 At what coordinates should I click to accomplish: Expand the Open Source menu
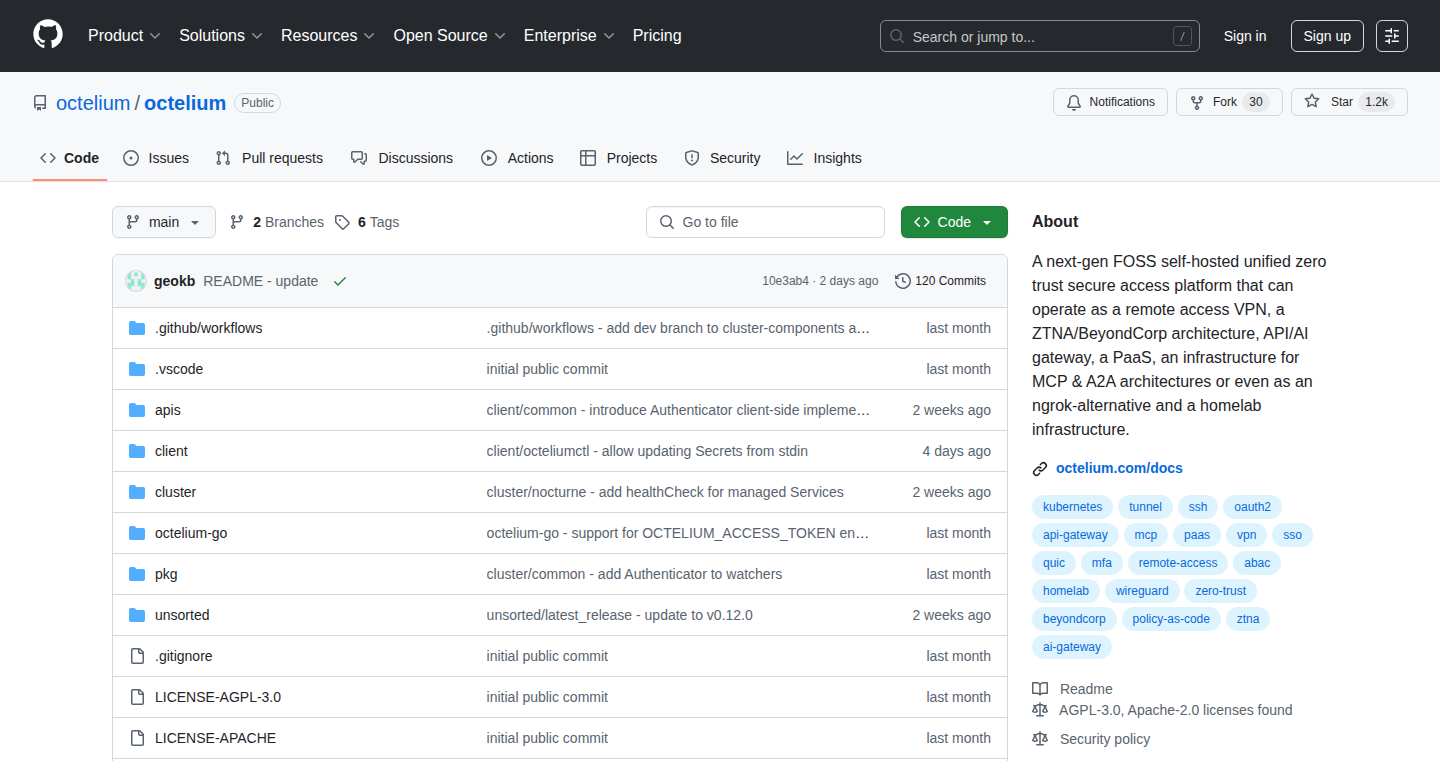tap(450, 36)
